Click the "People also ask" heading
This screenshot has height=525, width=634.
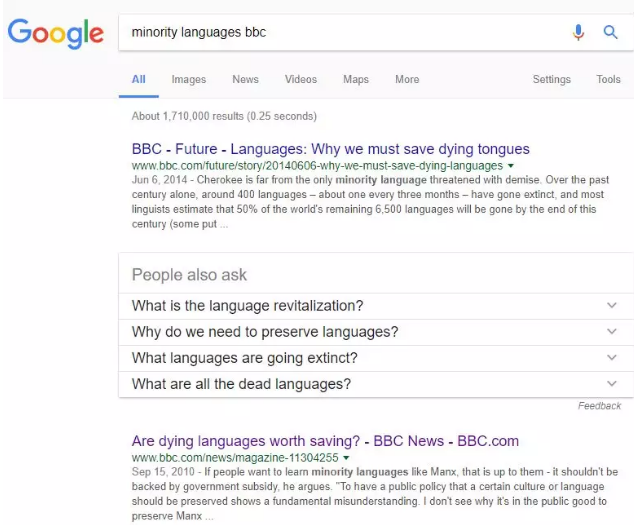pos(189,275)
